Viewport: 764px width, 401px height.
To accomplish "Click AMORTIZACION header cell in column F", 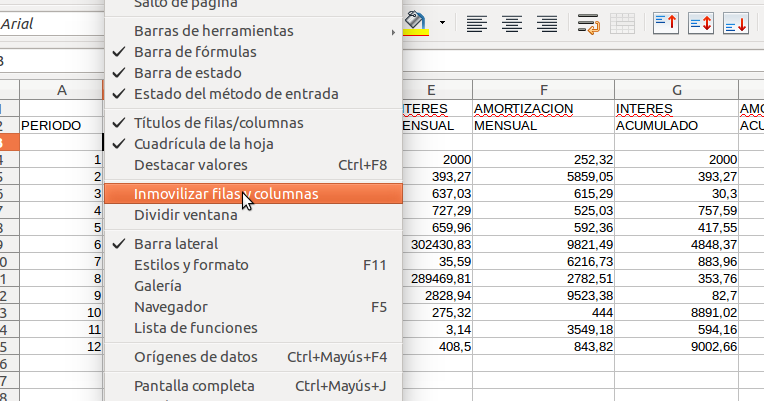I will tap(544, 109).
